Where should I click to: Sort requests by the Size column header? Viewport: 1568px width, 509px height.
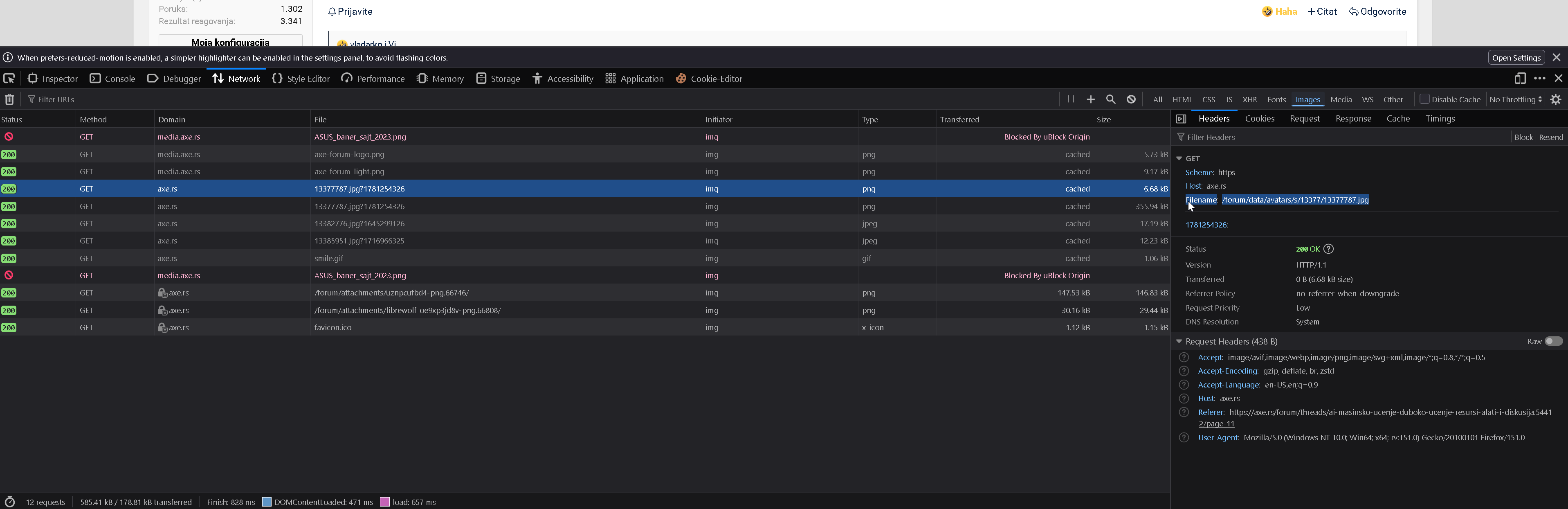tap(1131, 119)
